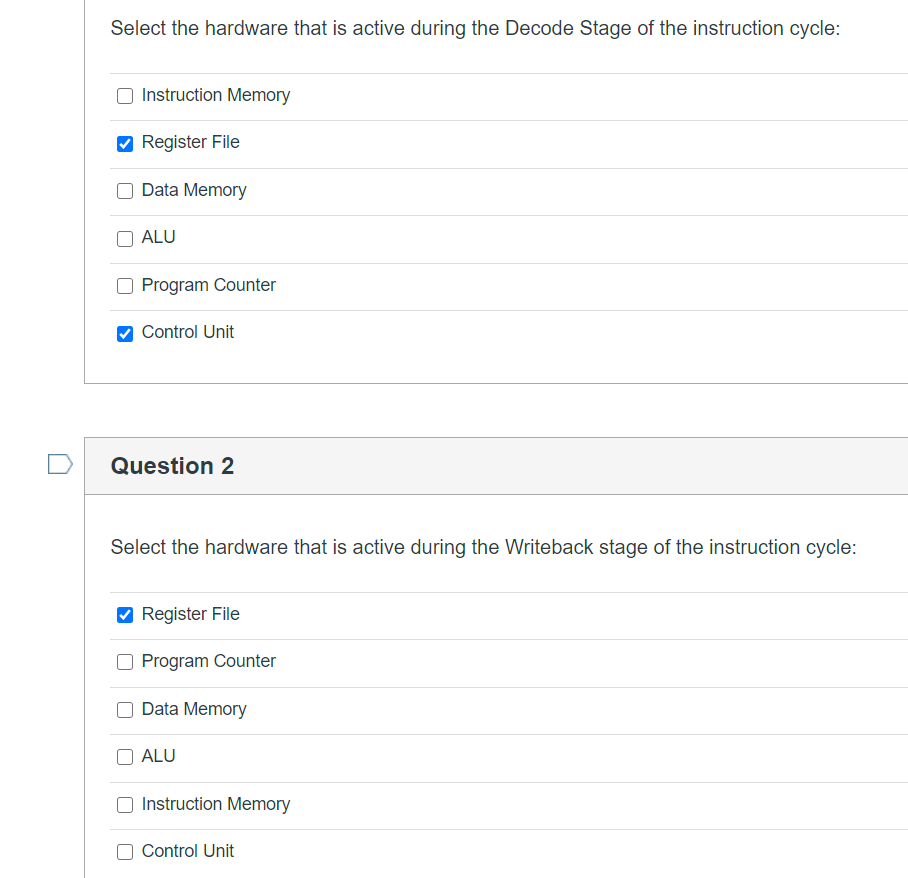The width and height of the screenshot is (908, 878).
Task: Select Program Counter in the Decode Stage question
Action: tap(124, 286)
